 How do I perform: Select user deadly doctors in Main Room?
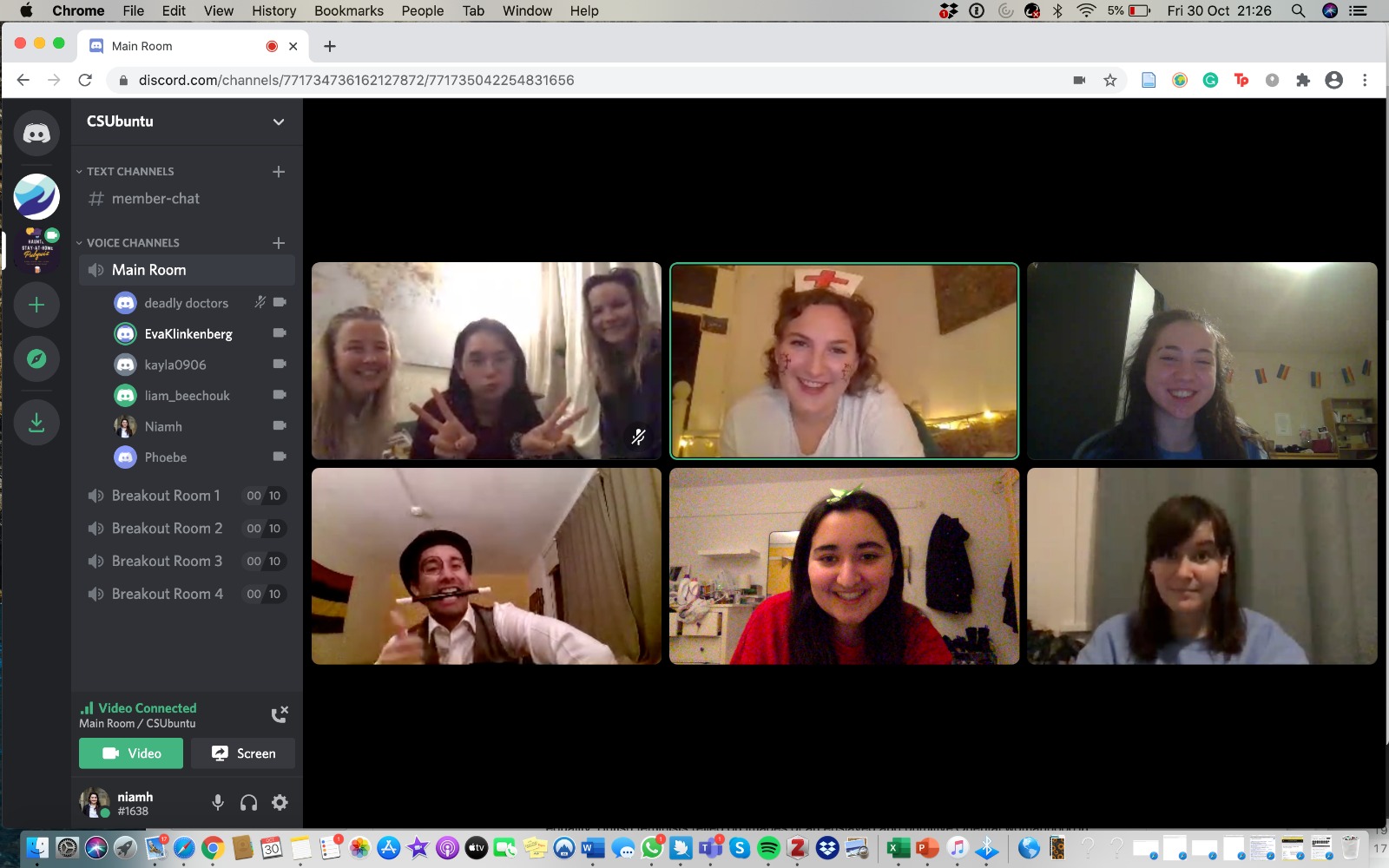186,303
